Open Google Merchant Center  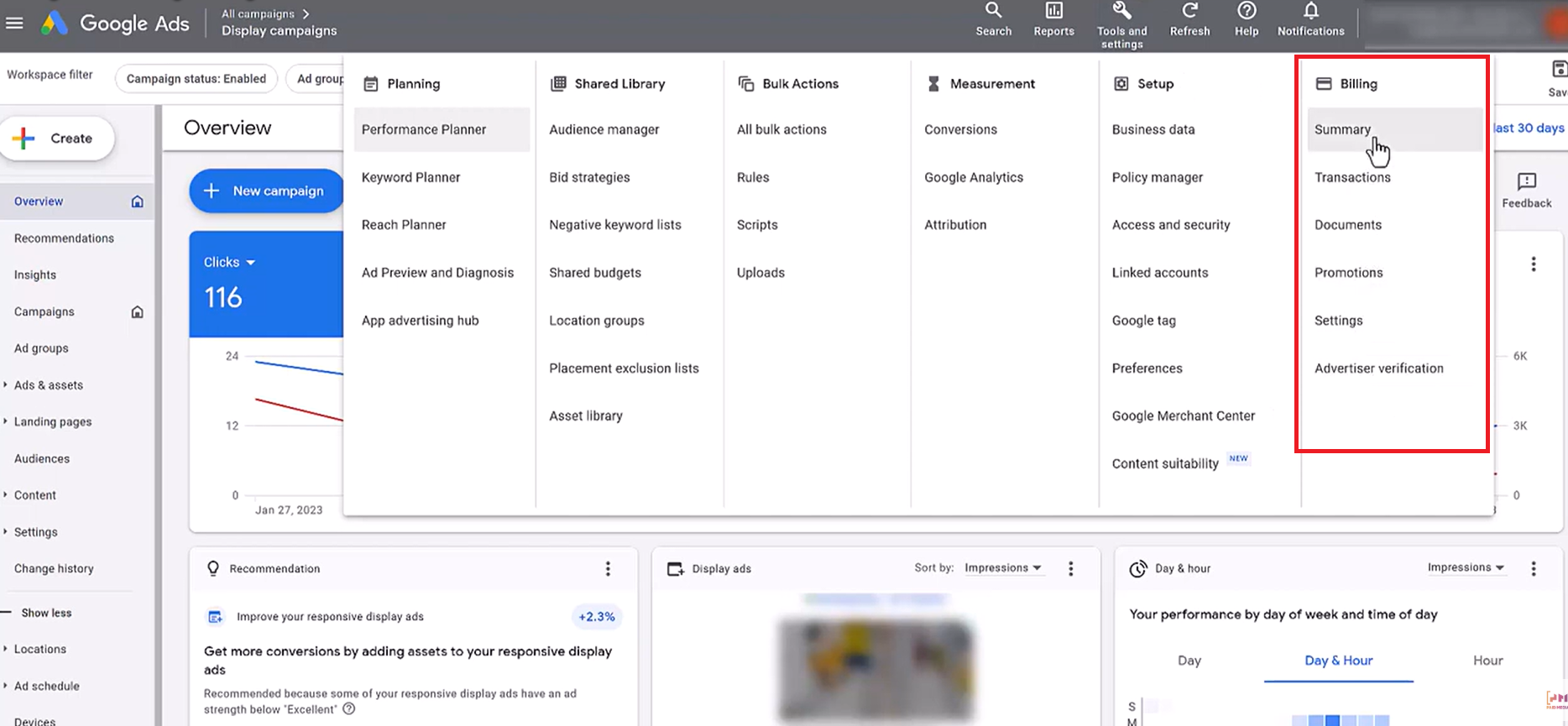[1184, 415]
